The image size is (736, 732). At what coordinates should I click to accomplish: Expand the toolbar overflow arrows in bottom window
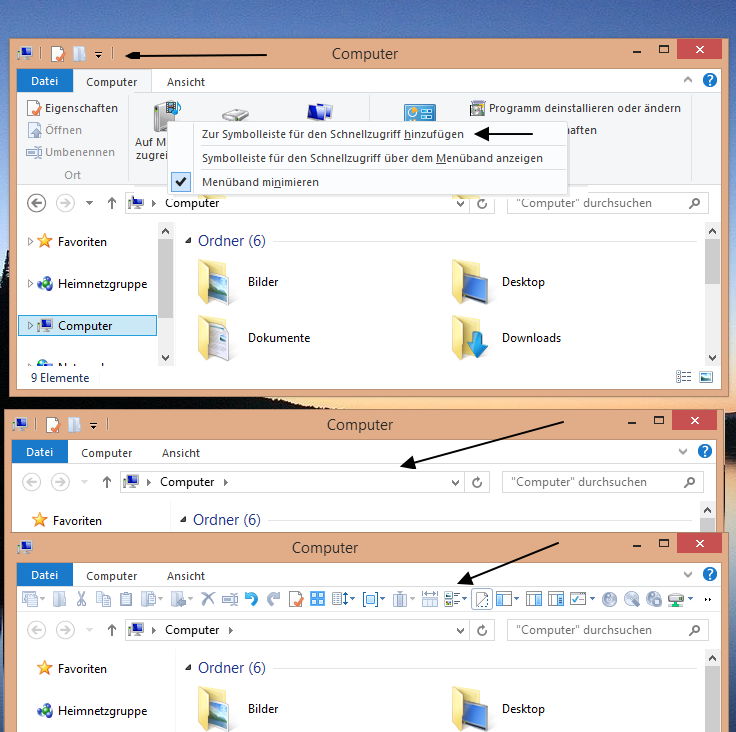[x=708, y=600]
